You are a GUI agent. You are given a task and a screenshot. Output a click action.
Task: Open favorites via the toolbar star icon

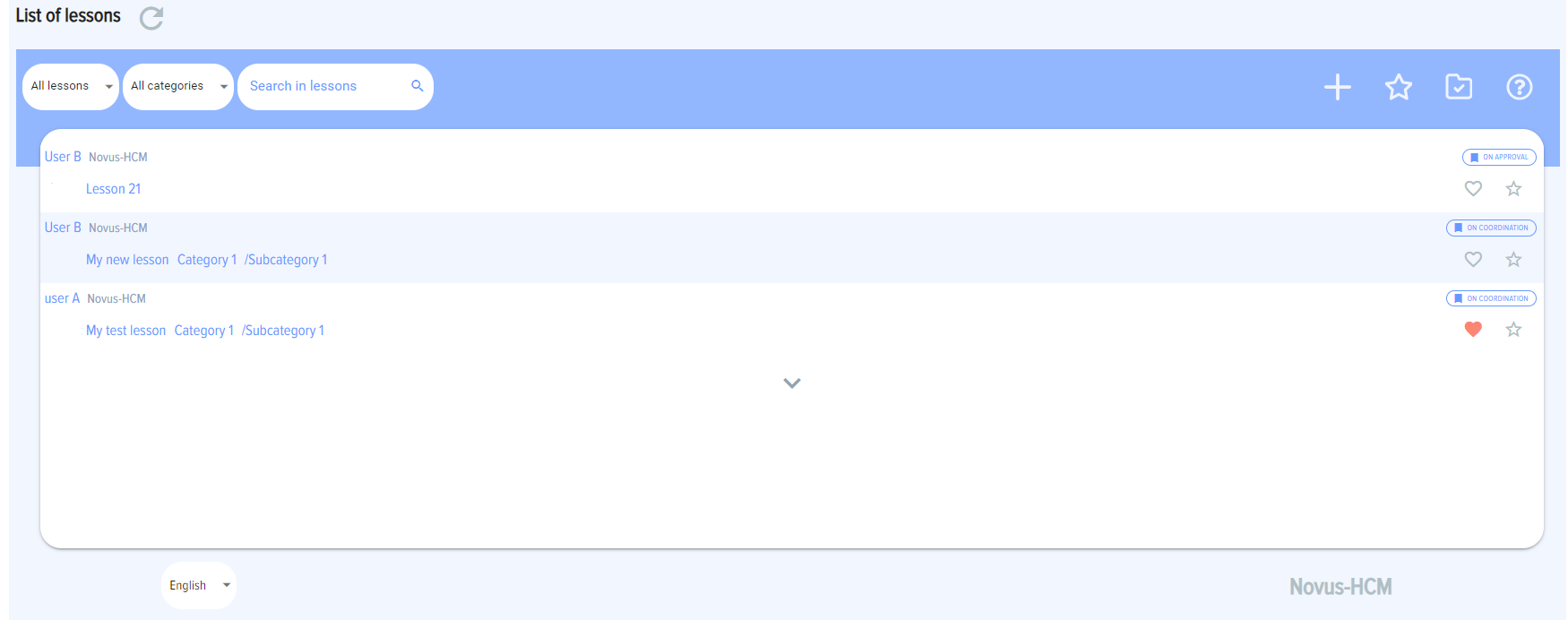1398,87
